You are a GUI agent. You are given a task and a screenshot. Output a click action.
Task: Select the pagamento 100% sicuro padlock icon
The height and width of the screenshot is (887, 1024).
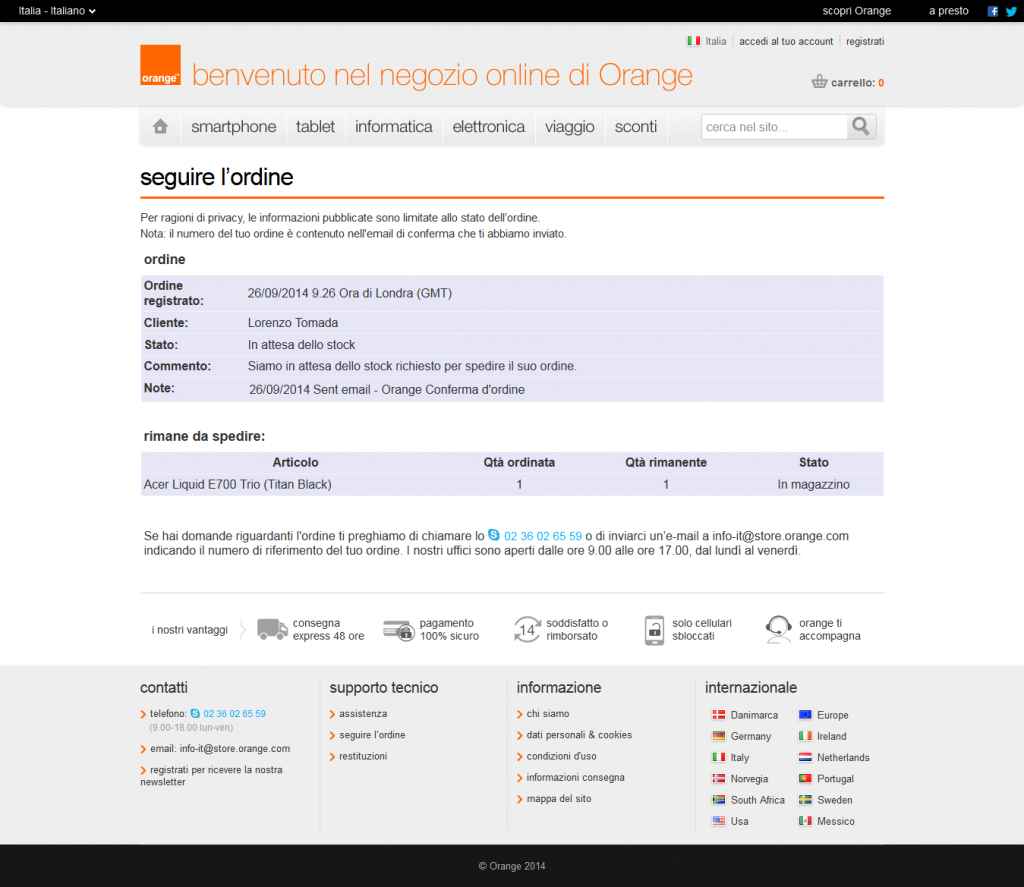click(x=399, y=630)
